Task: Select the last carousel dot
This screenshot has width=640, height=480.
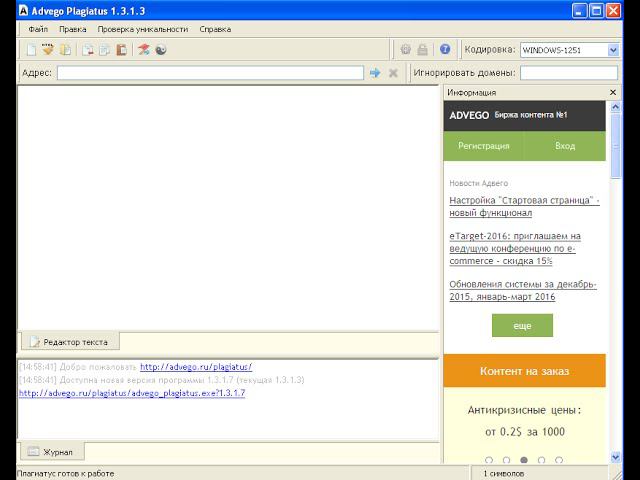Action: (x=559, y=460)
